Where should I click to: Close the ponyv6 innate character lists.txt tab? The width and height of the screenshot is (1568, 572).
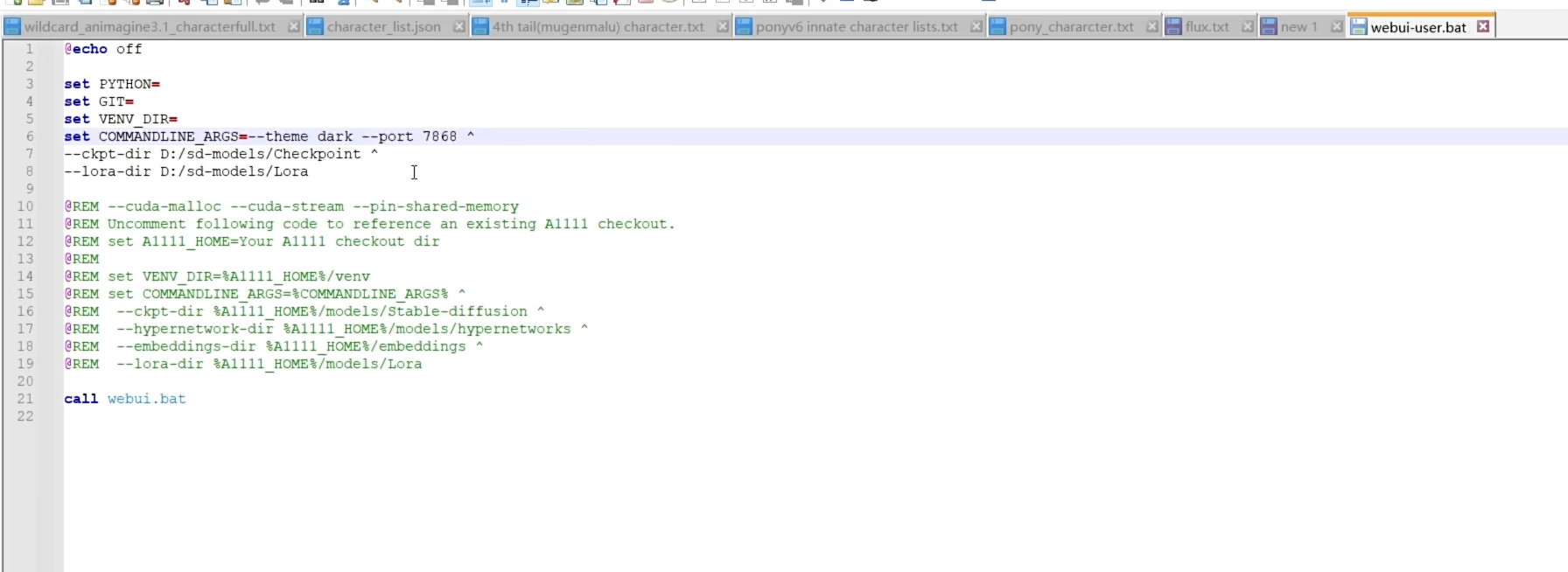(x=976, y=27)
